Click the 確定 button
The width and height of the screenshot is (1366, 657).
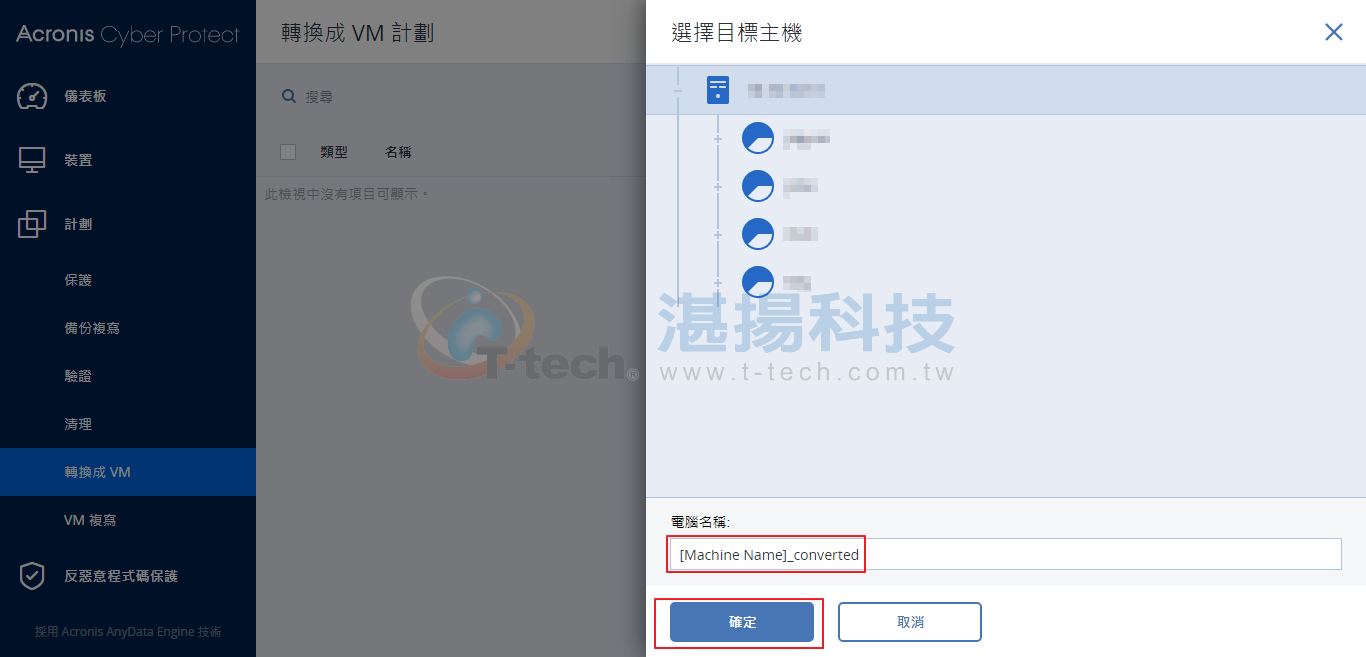tap(742, 622)
